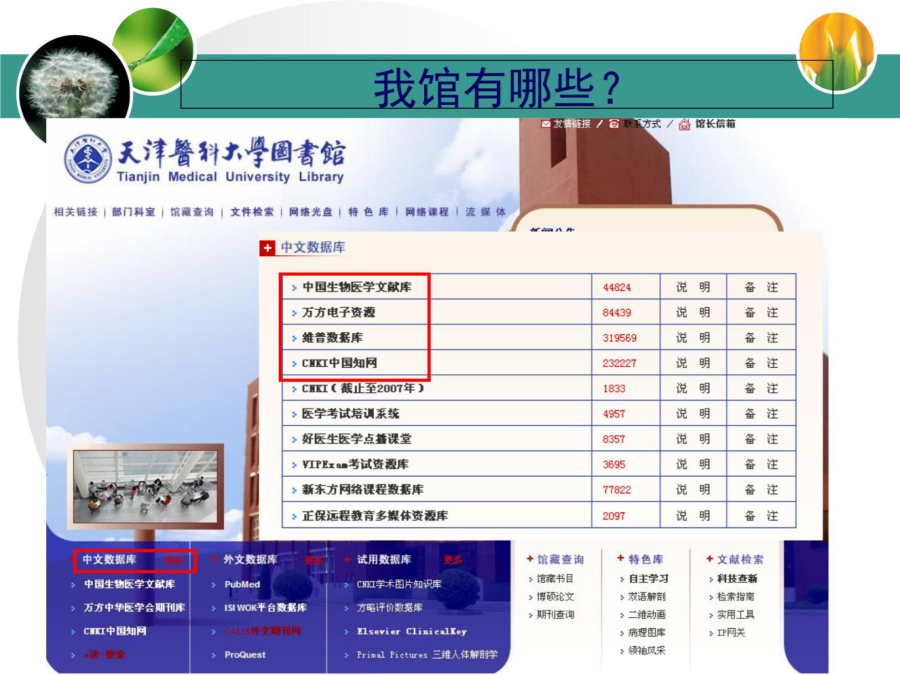Screen dimensions: 900x675
Task: Select the 试用数据库 section tab
Action: (x=384, y=560)
